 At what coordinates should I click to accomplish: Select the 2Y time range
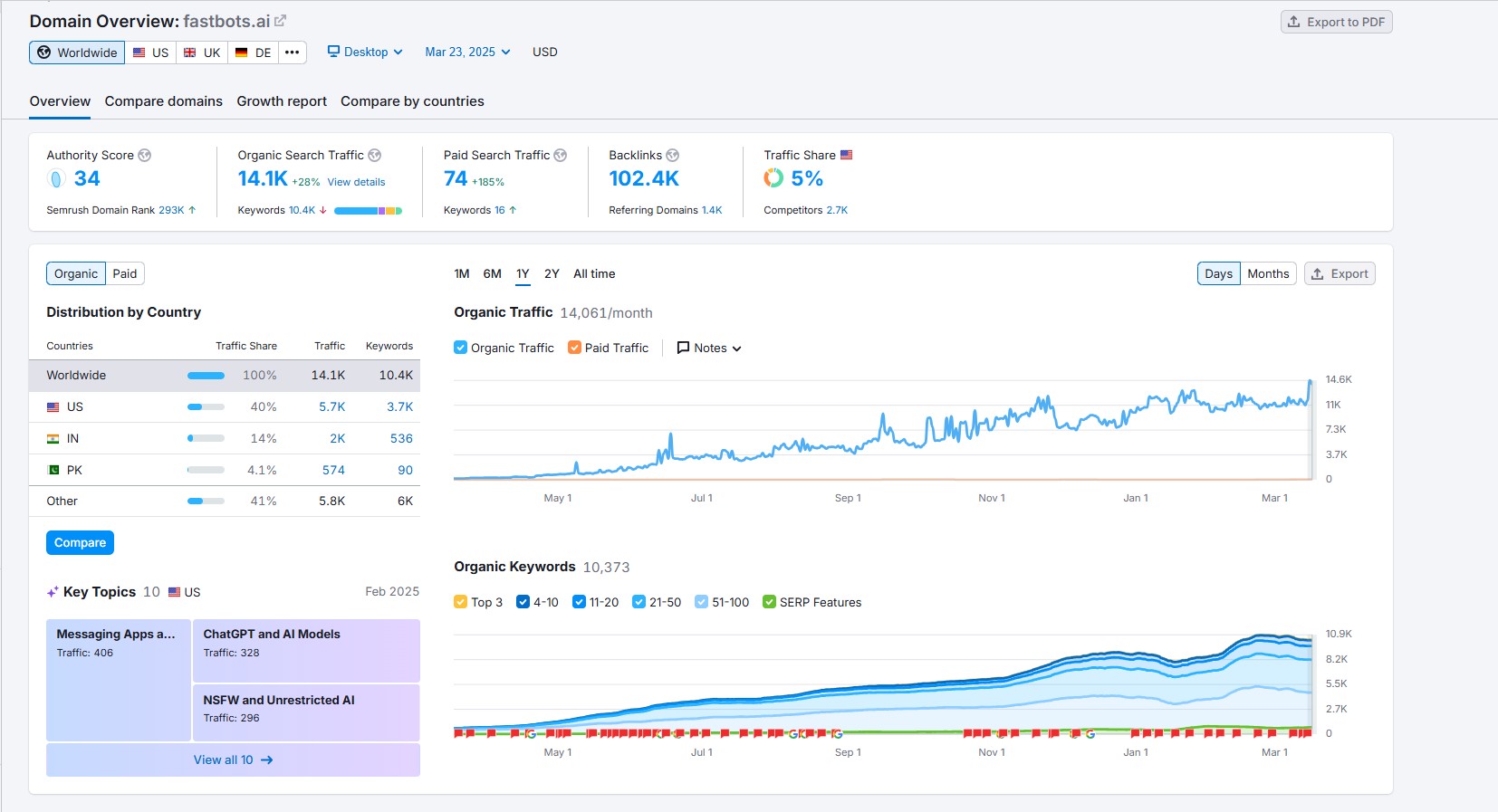[552, 273]
